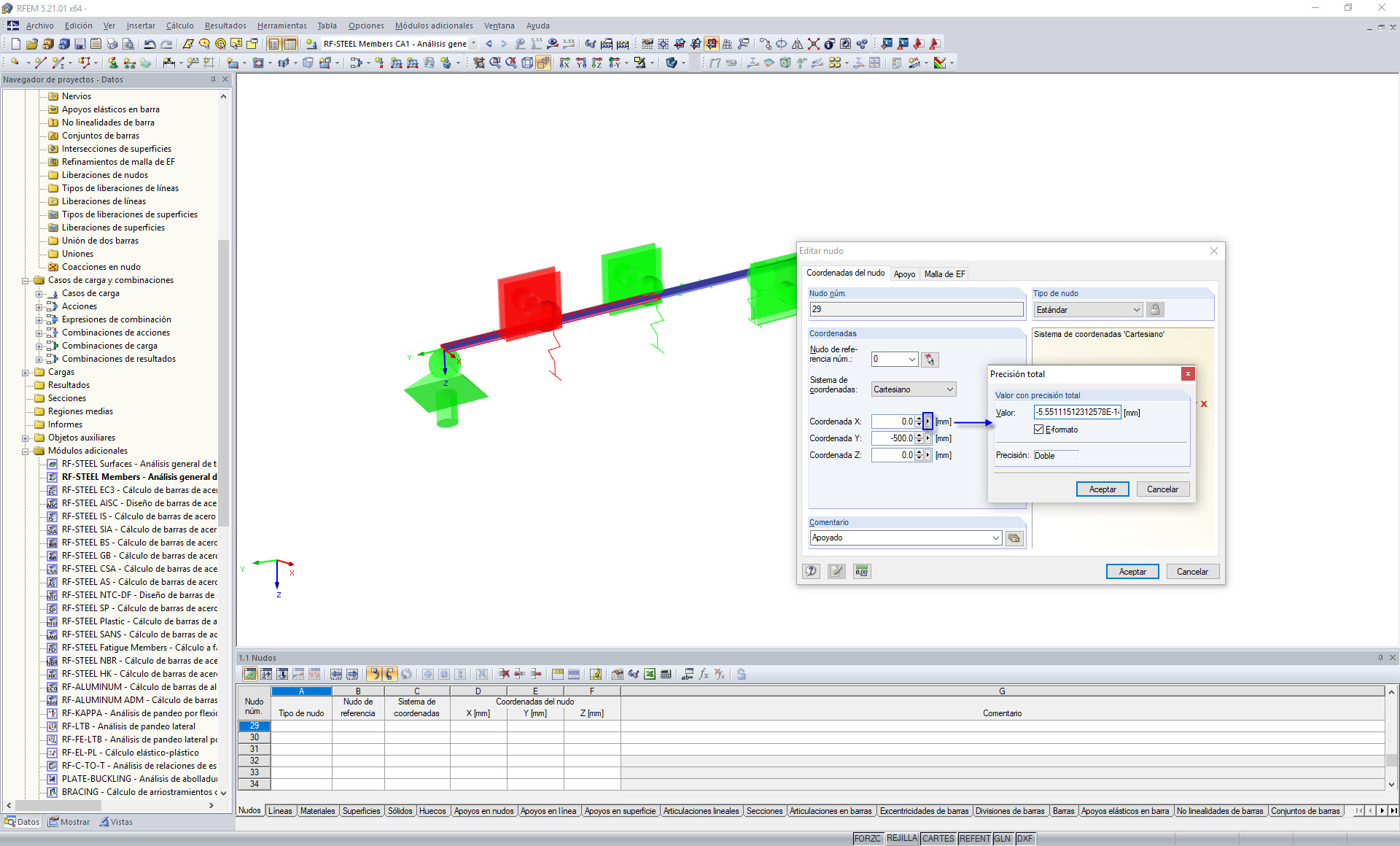Image resolution: width=1400 pixels, height=846 pixels.
Task: Uncheck the E-formato checkbox
Action: (x=1038, y=430)
